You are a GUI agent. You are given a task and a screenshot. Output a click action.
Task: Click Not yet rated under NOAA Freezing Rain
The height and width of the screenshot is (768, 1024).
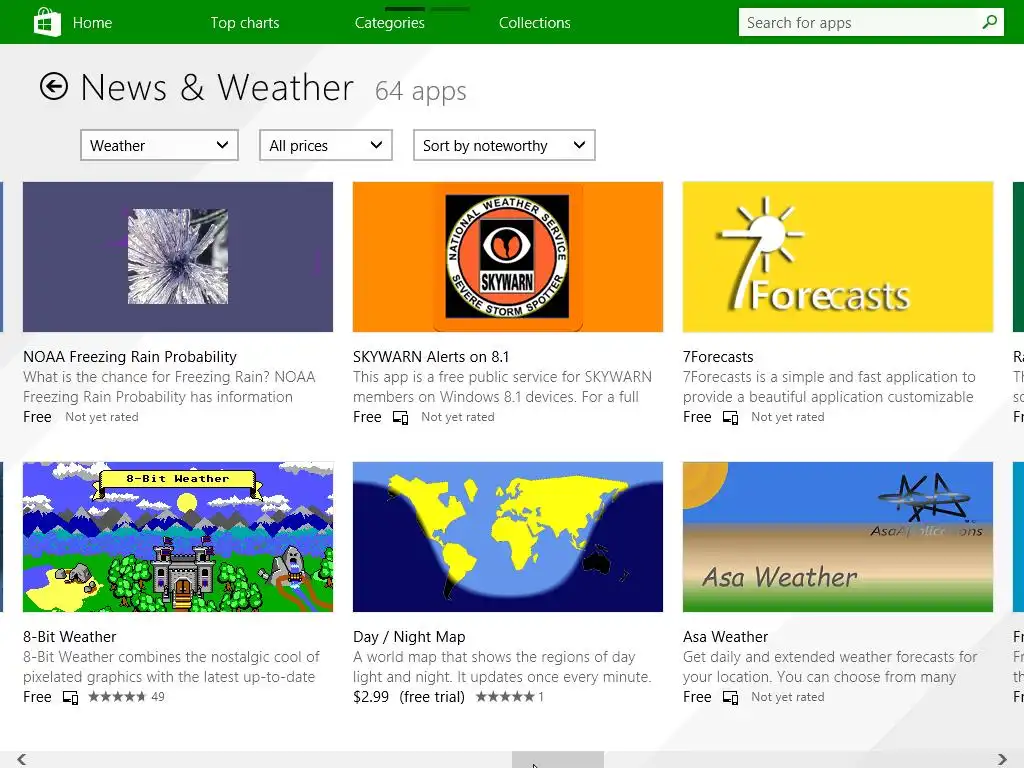[x=102, y=417]
